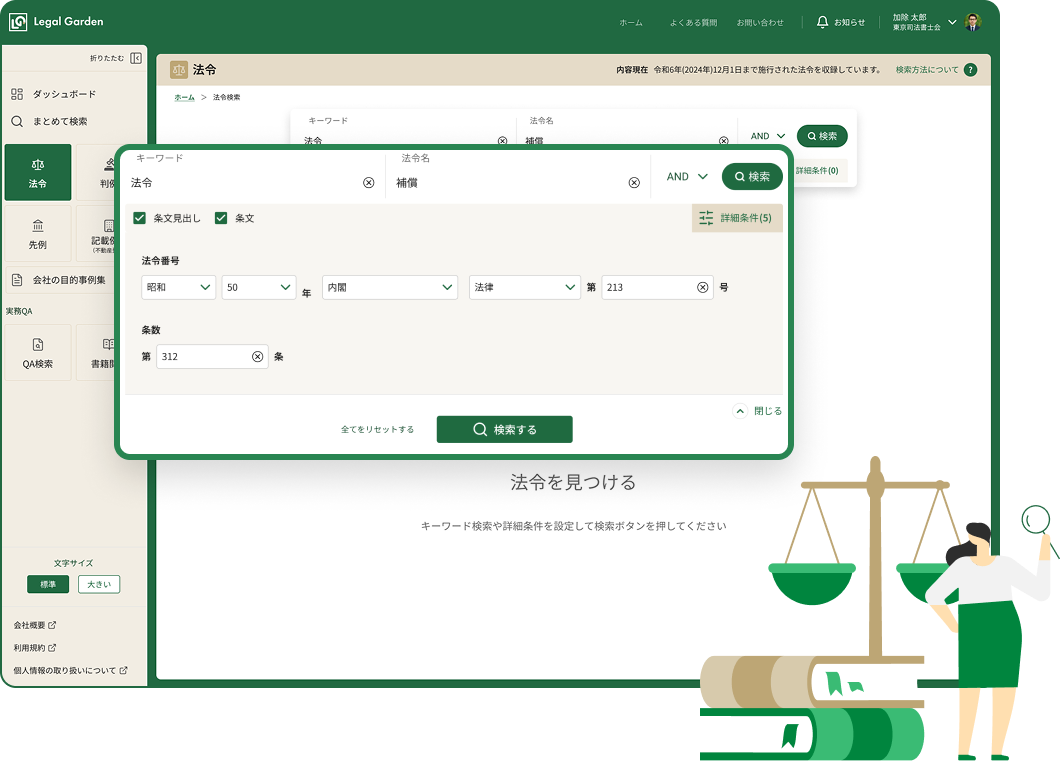Clear the 法令名 field in popup
Viewport: 1060px width, 761px height.
(634, 182)
